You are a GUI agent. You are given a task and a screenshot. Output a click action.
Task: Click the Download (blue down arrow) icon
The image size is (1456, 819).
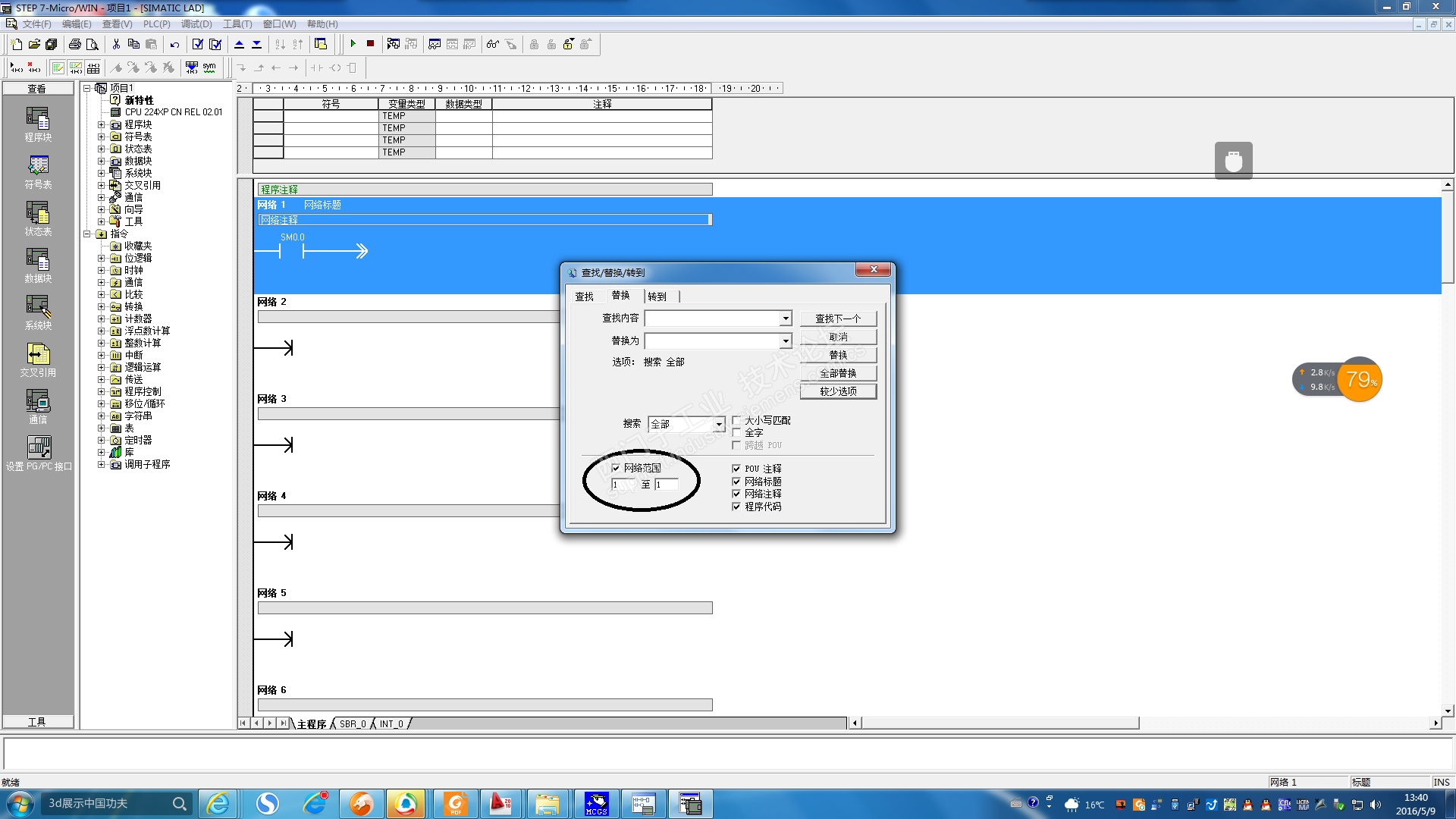coord(256,44)
